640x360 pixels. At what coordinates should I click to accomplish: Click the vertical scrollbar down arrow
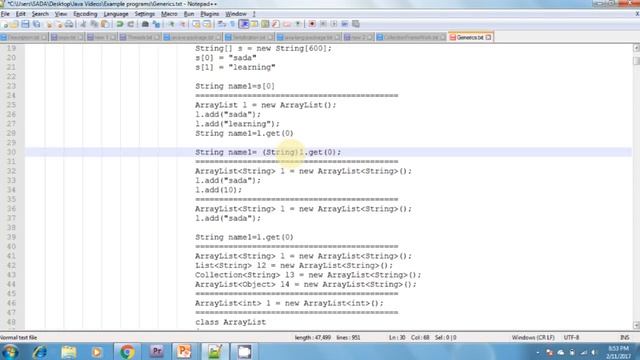(x=636, y=325)
